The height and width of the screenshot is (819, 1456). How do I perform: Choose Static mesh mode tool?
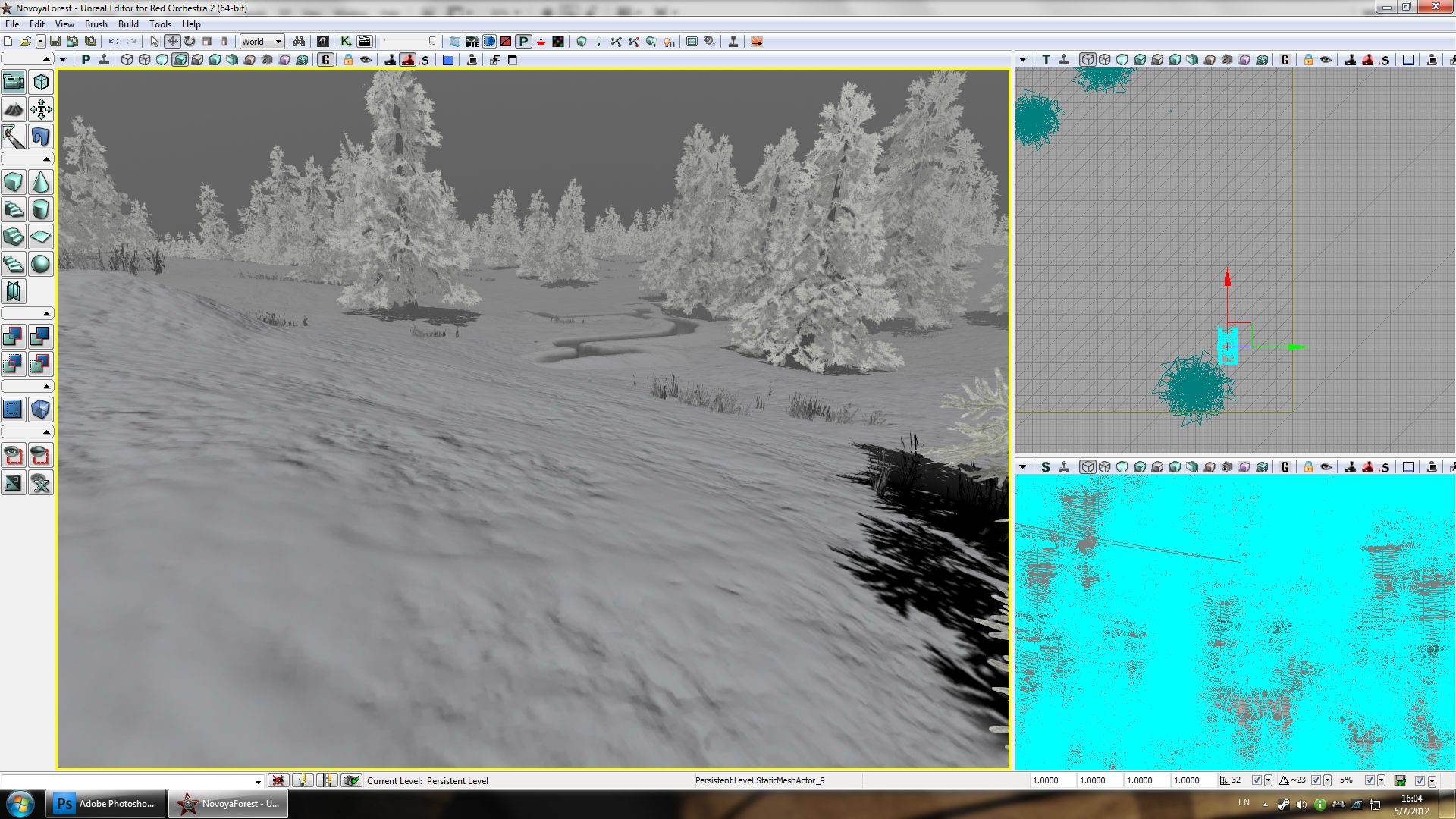click(x=41, y=136)
